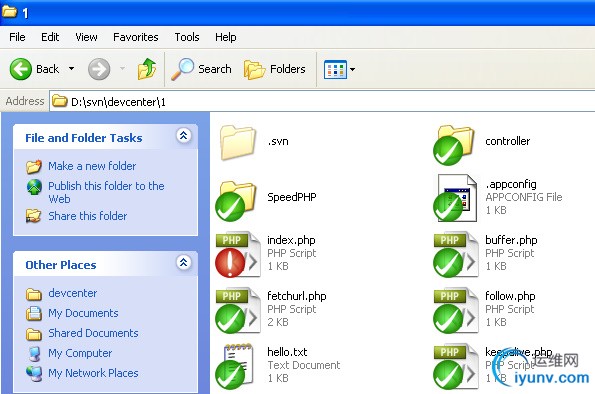Select the follow.php file icon
Screen dimensions: 595x394
tap(455, 310)
